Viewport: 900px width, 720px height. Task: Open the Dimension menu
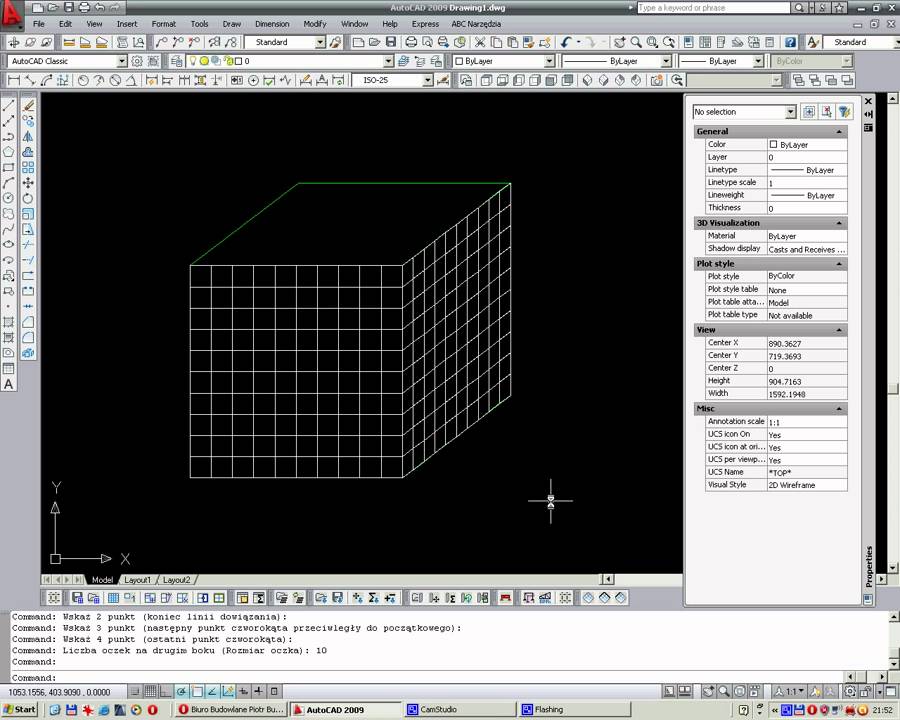tap(272, 24)
